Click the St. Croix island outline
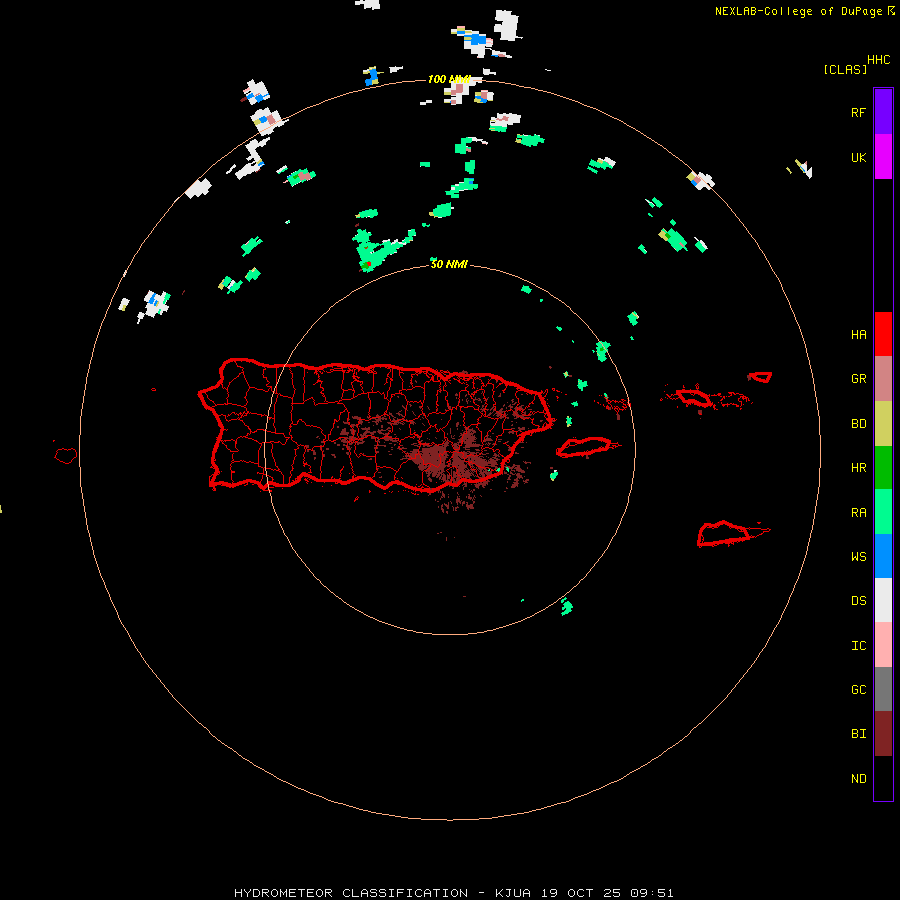 click(724, 534)
